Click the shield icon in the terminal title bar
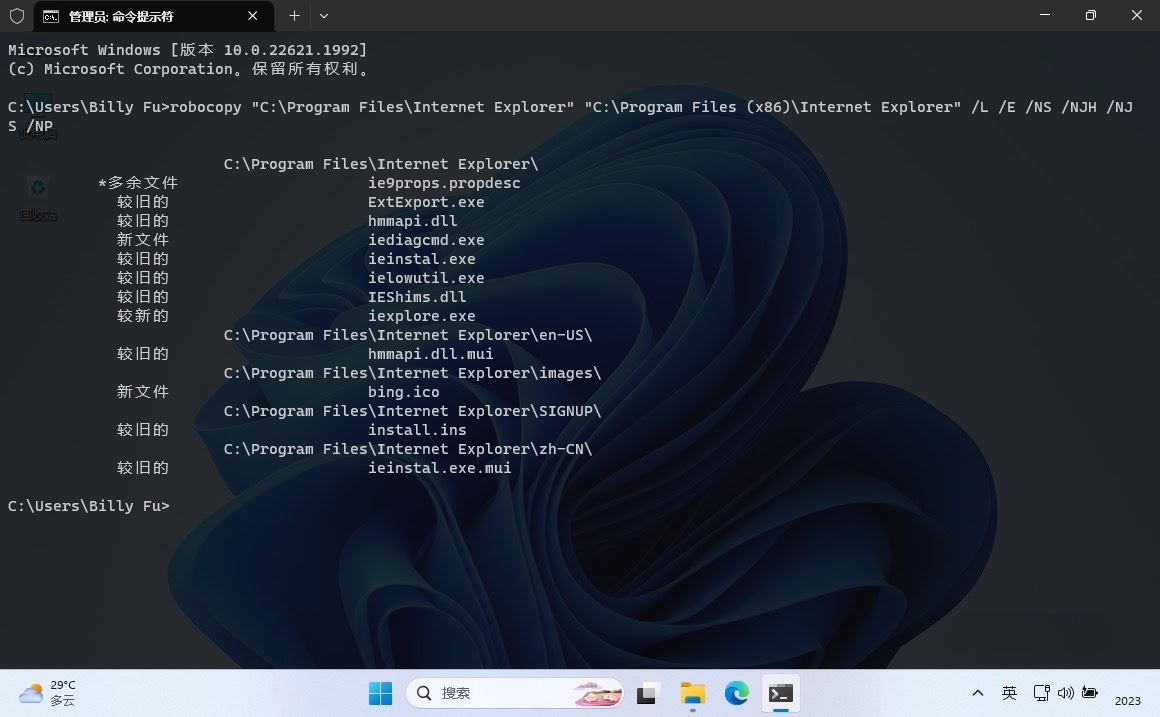The width and height of the screenshot is (1160, 717). coord(17,16)
